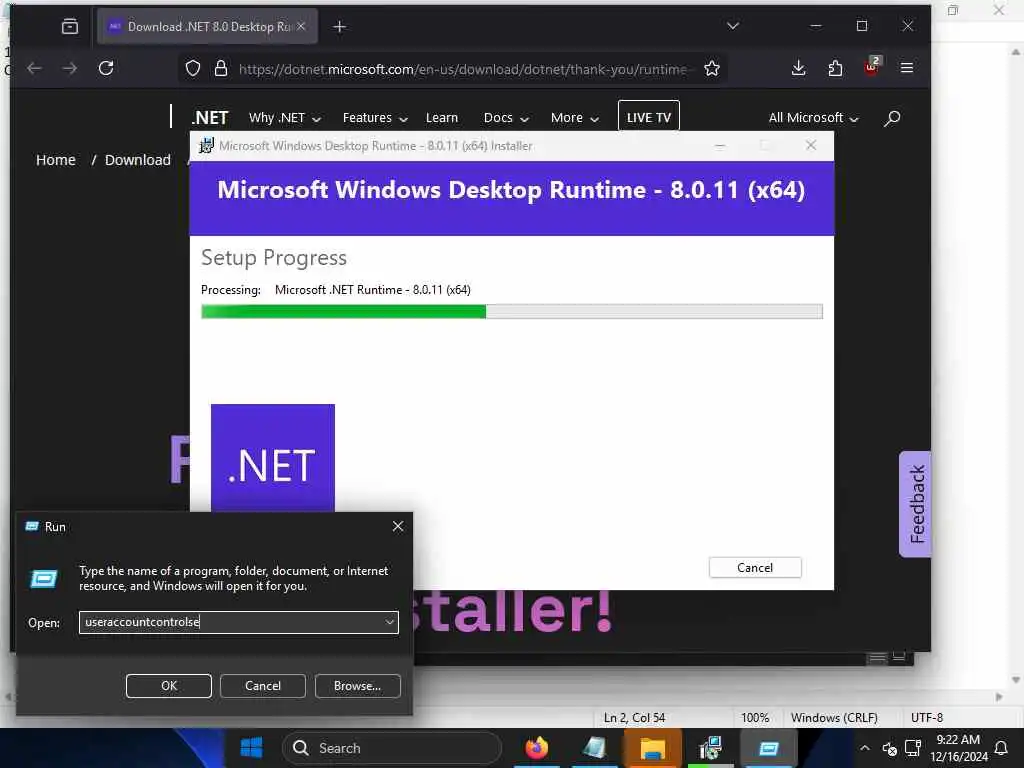Go back one page in Firefox
Viewport: 1024px width, 768px height.
tap(35, 68)
